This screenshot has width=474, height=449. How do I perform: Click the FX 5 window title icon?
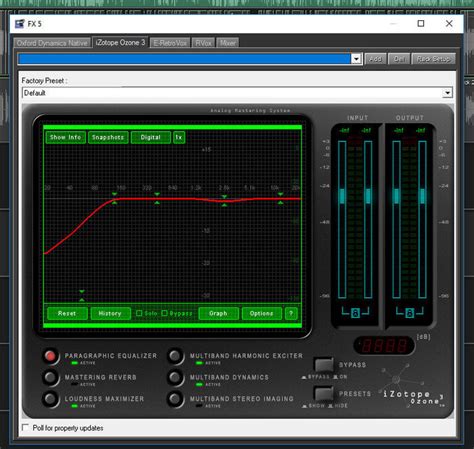coord(20,24)
